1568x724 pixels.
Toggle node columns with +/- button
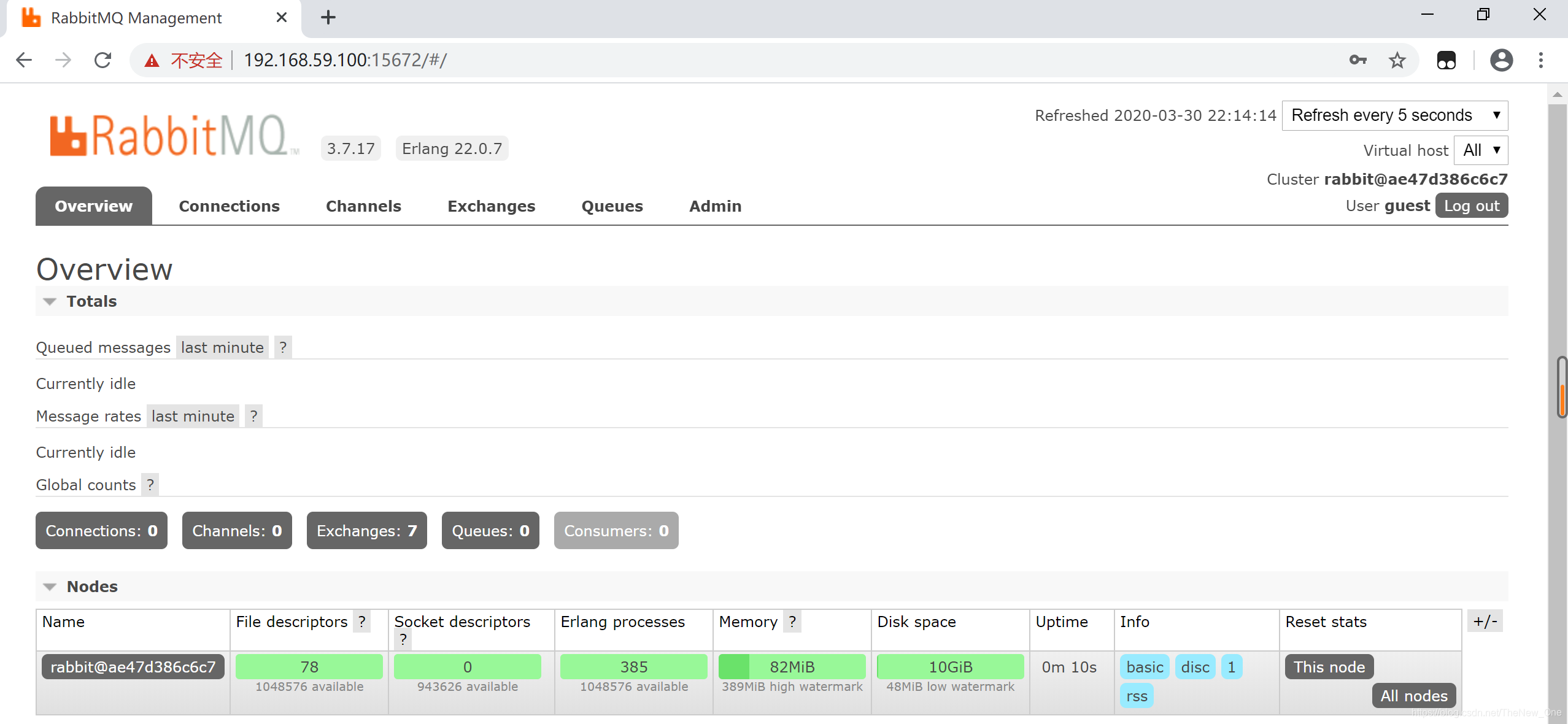pyautogui.click(x=1485, y=621)
